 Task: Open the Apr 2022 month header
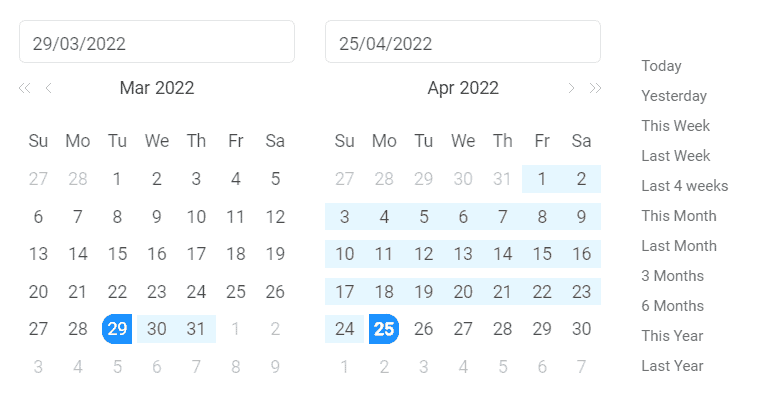[463, 88]
